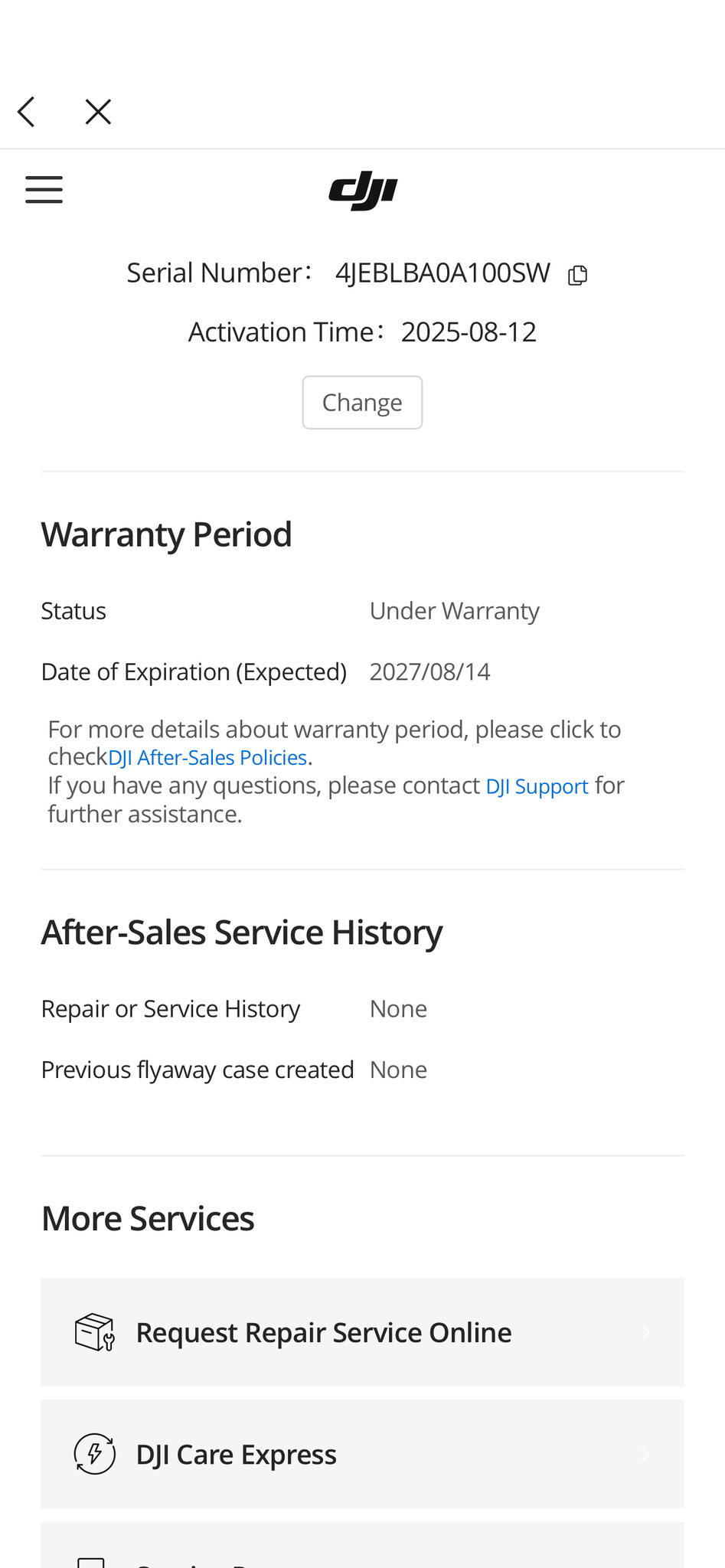The height and width of the screenshot is (1568, 725).
Task: Tap the Under Warranty status value
Action: click(x=454, y=611)
